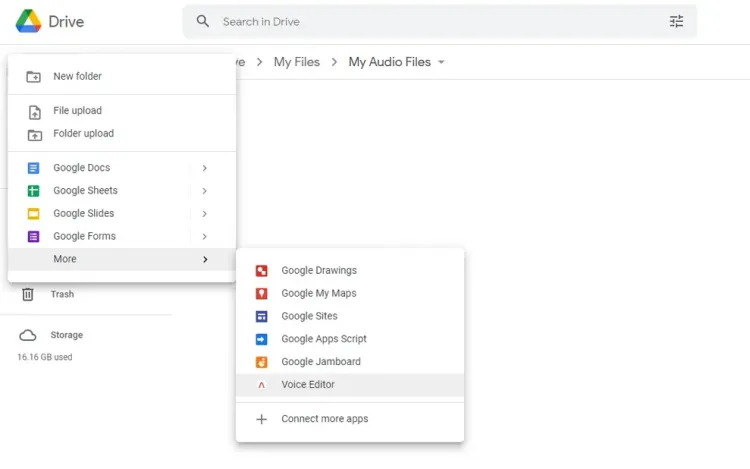Click the 16.16 GB used text

[45, 357]
